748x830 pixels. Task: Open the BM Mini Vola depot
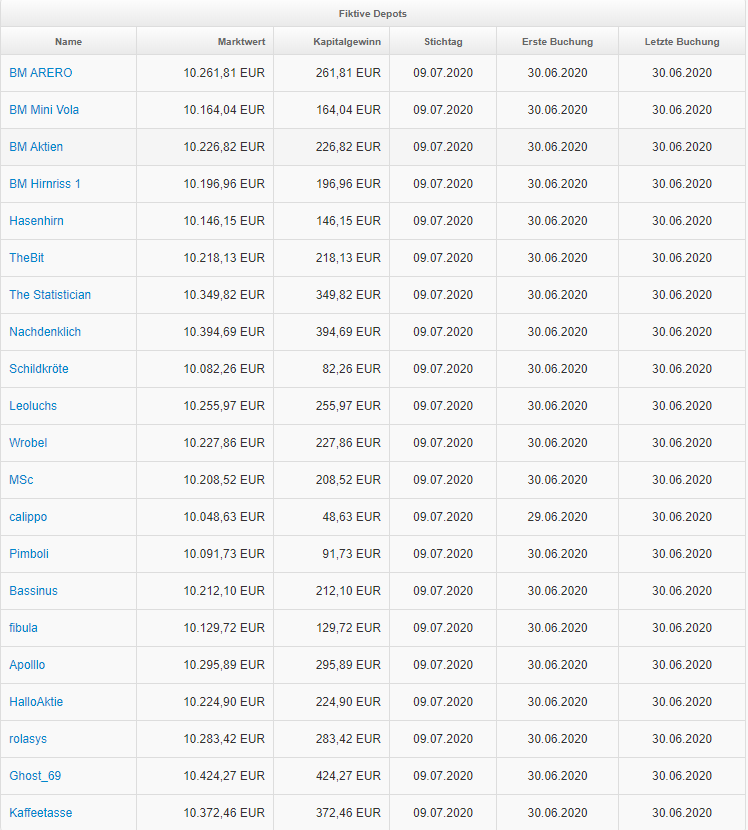(47, 110)
